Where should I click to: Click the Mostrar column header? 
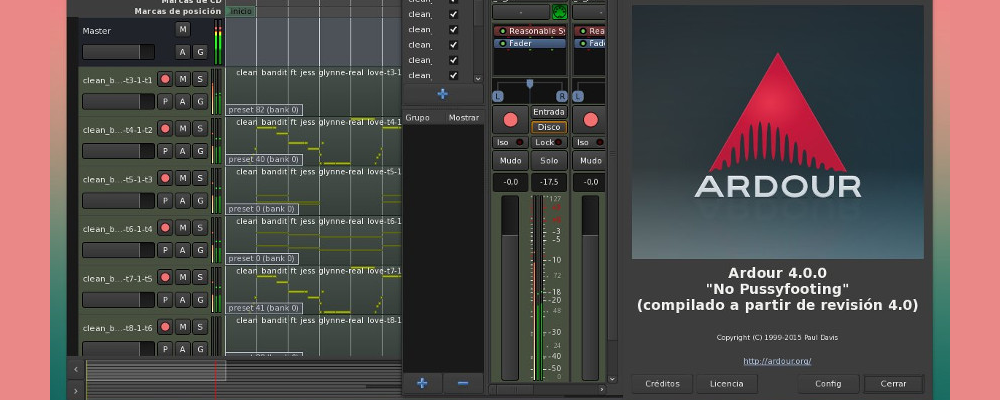coord(464,117)
